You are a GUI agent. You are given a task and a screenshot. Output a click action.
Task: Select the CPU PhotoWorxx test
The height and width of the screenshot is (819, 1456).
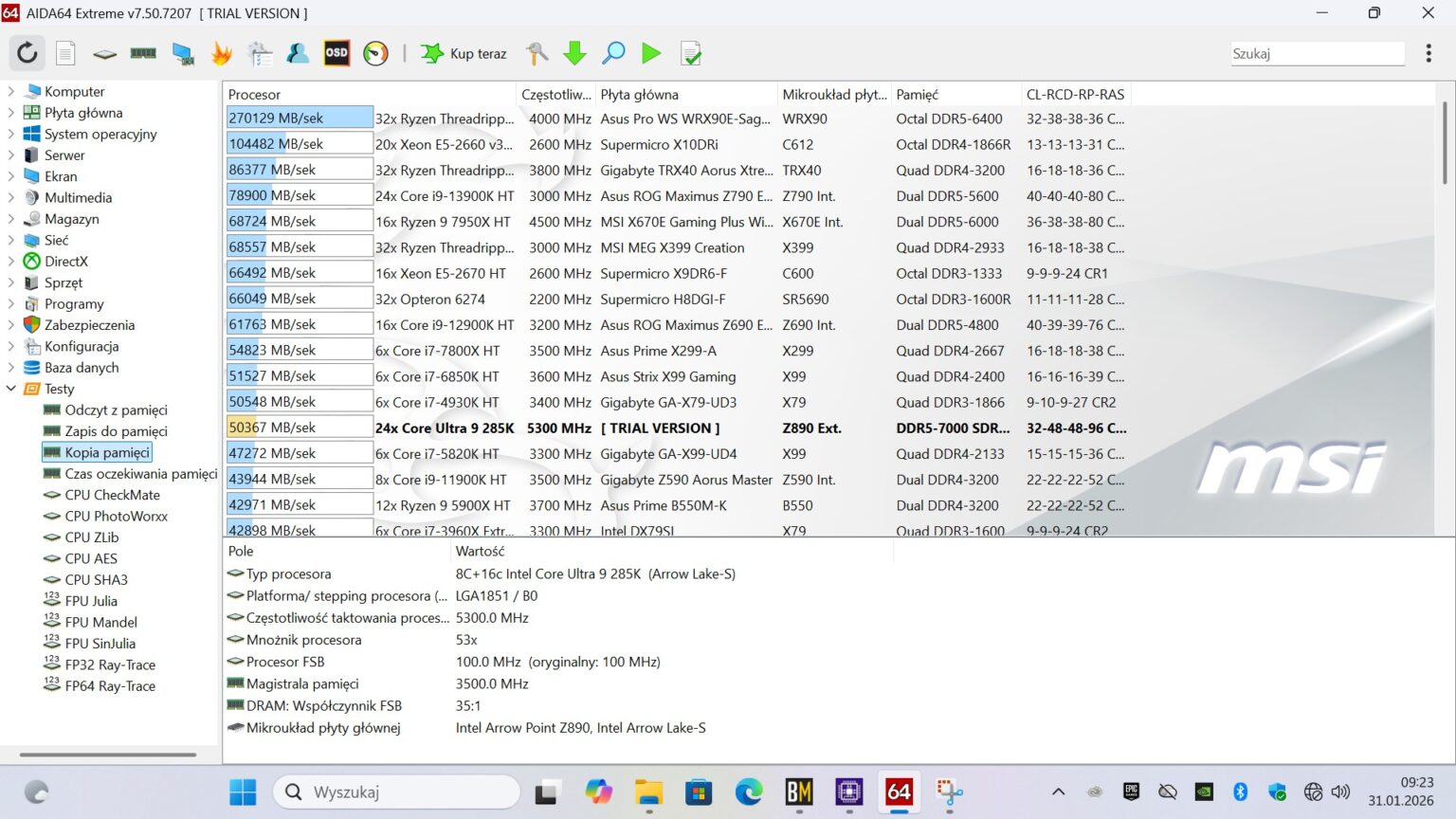[116, 516]
